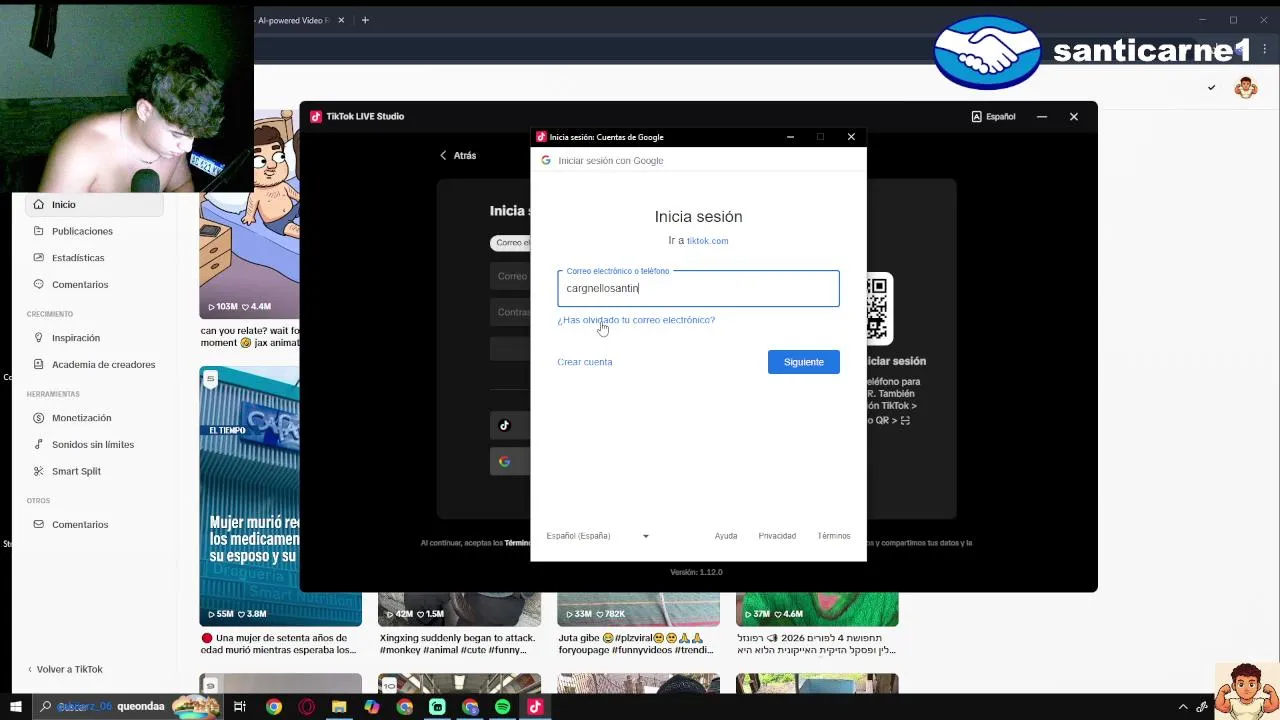The width and height of the screenshot is (1280, 720).
Task: Open Microsoft Copilot from taskbar
Action: click(x=372, y=707)
